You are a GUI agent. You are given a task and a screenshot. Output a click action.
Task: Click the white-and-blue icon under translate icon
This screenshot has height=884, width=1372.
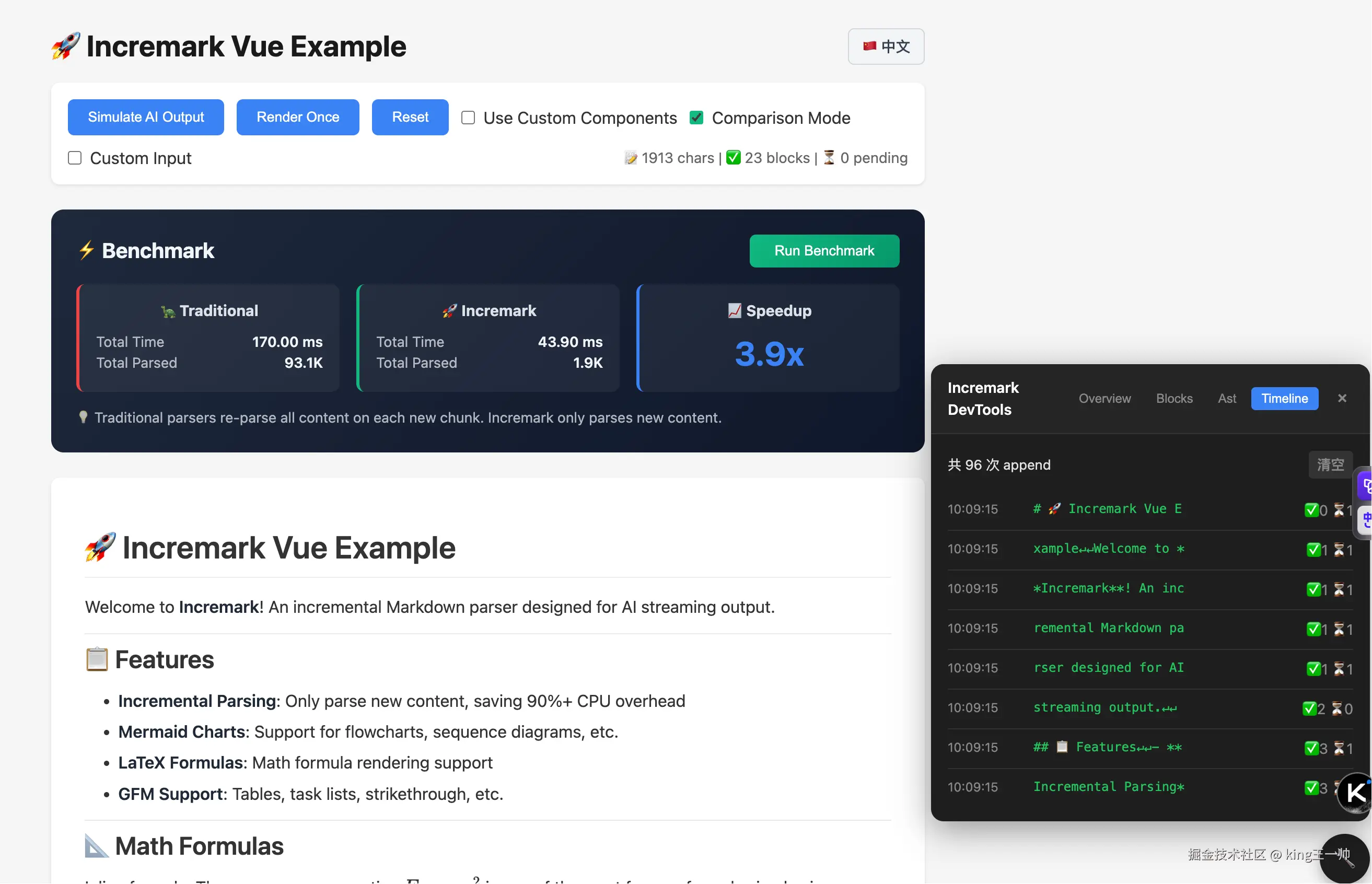click(x=1366, y=520)
